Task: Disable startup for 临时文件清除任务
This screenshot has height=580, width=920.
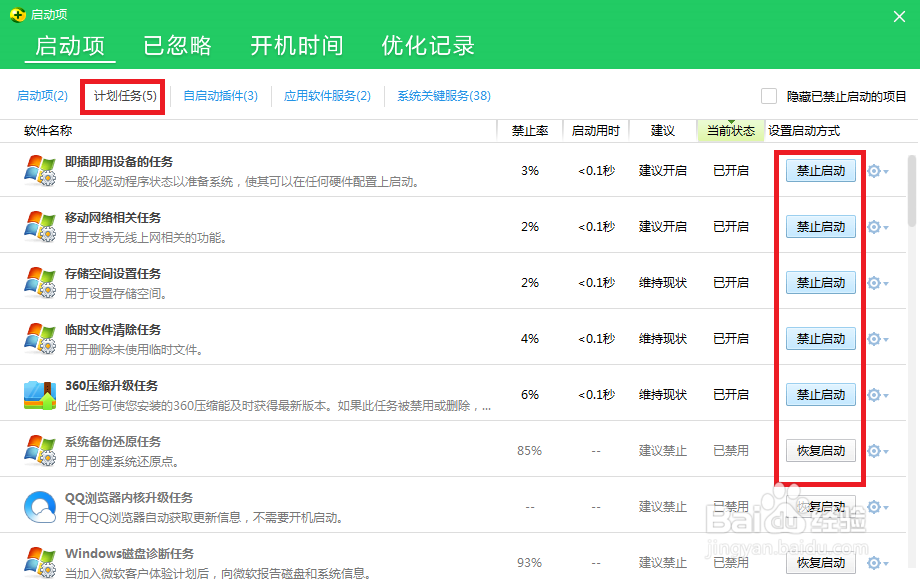Action: pyautogui.click(x=820, y=339)
